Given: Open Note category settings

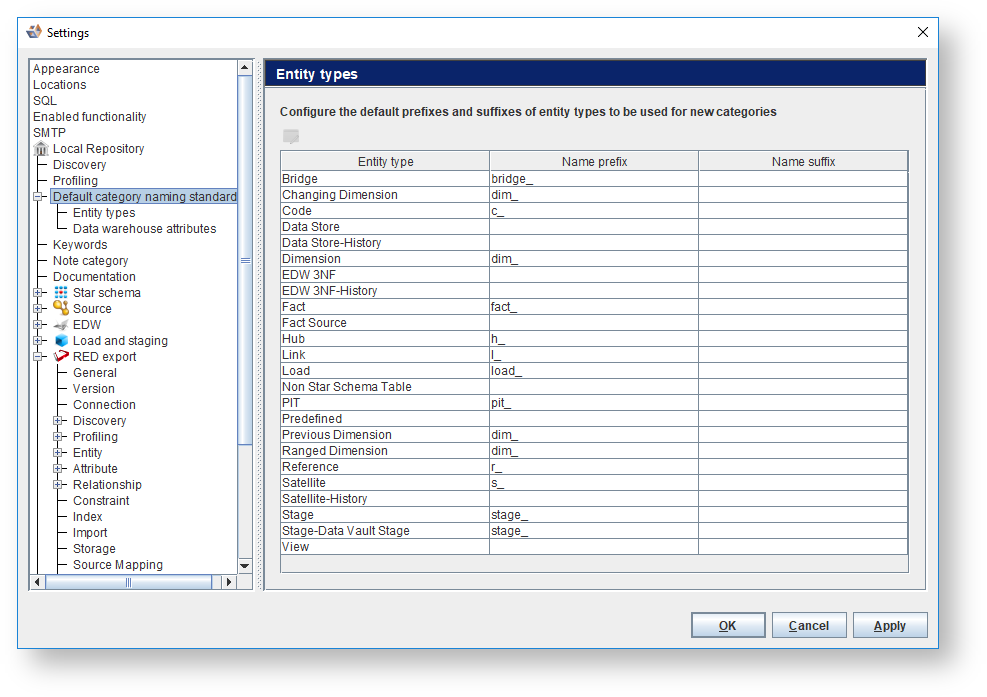Looking at the screenshot, I should (91, 261).
